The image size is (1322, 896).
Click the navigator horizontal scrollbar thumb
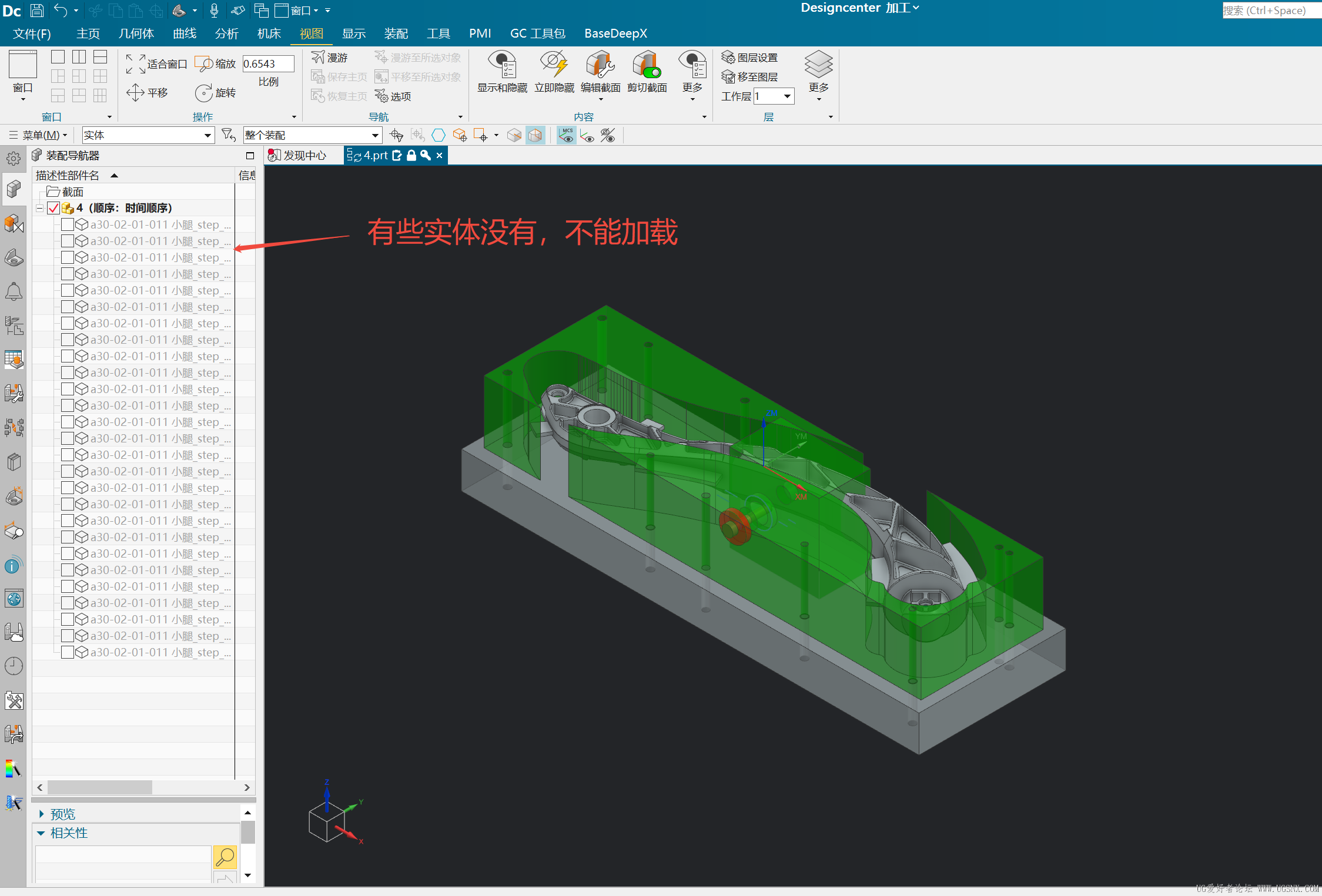pyautogui.click(x=100, y=787)
